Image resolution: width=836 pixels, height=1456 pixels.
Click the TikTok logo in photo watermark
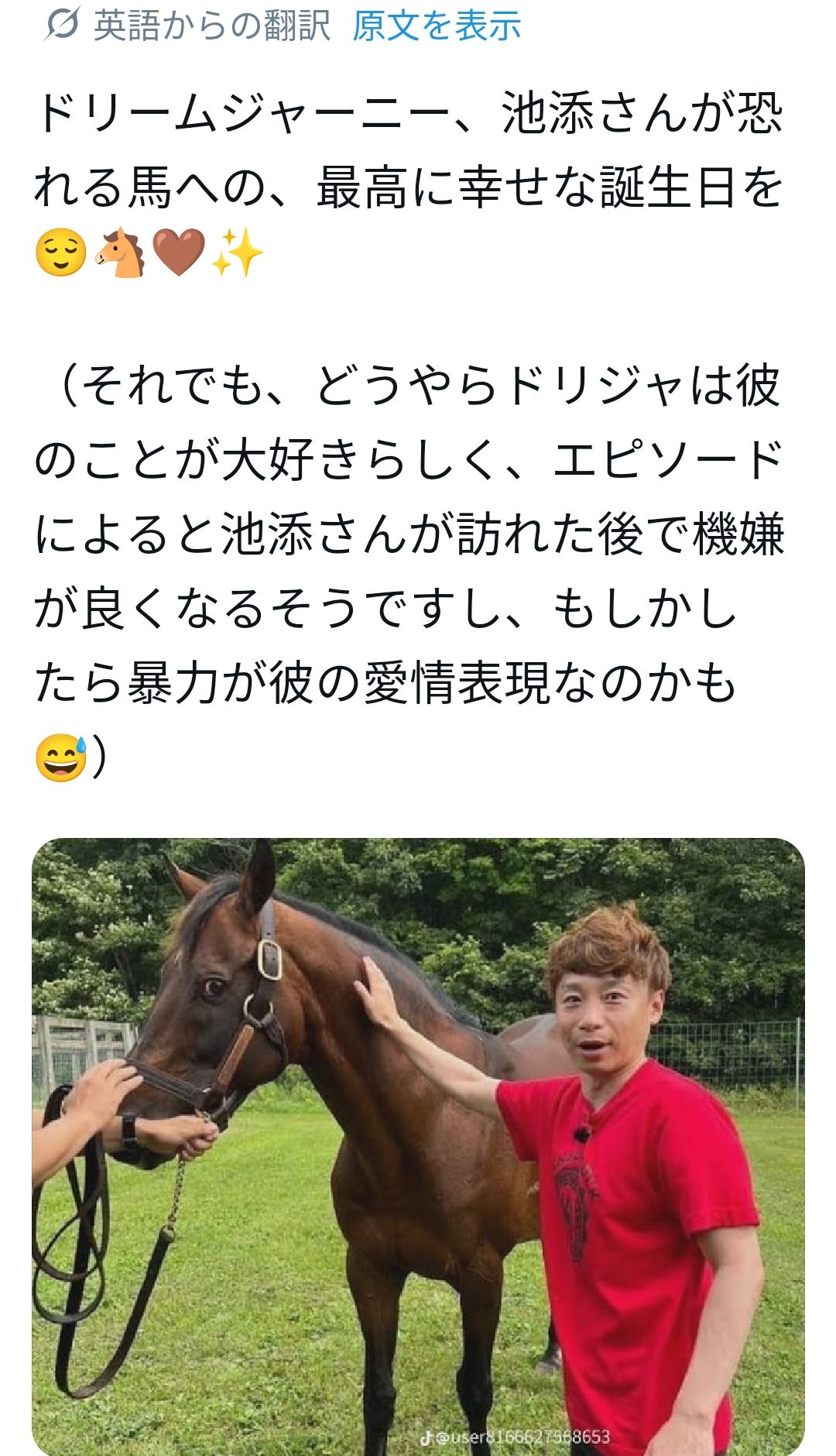425,1437
